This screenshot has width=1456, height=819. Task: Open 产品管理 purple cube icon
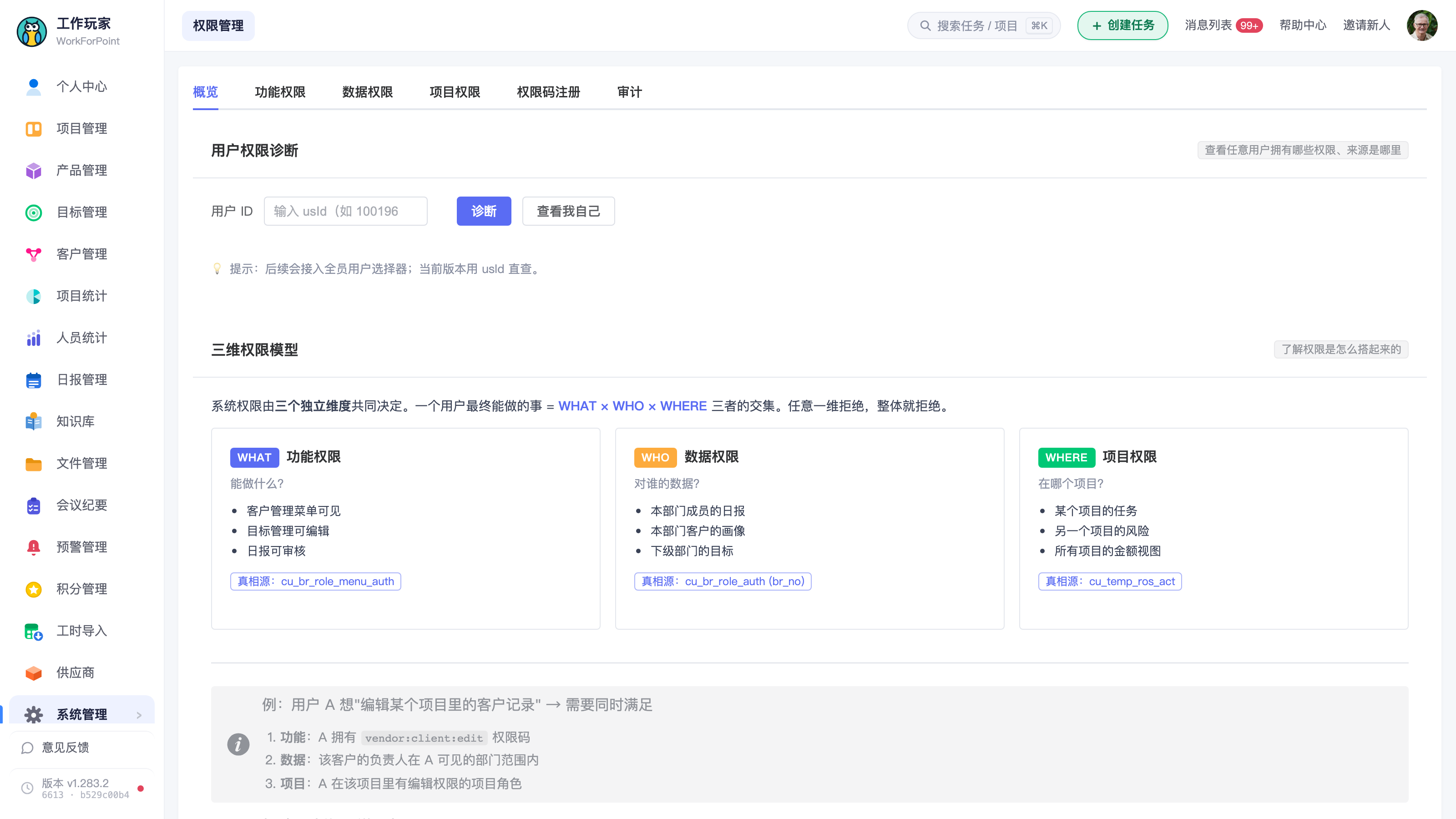click(x=33, y=170)
